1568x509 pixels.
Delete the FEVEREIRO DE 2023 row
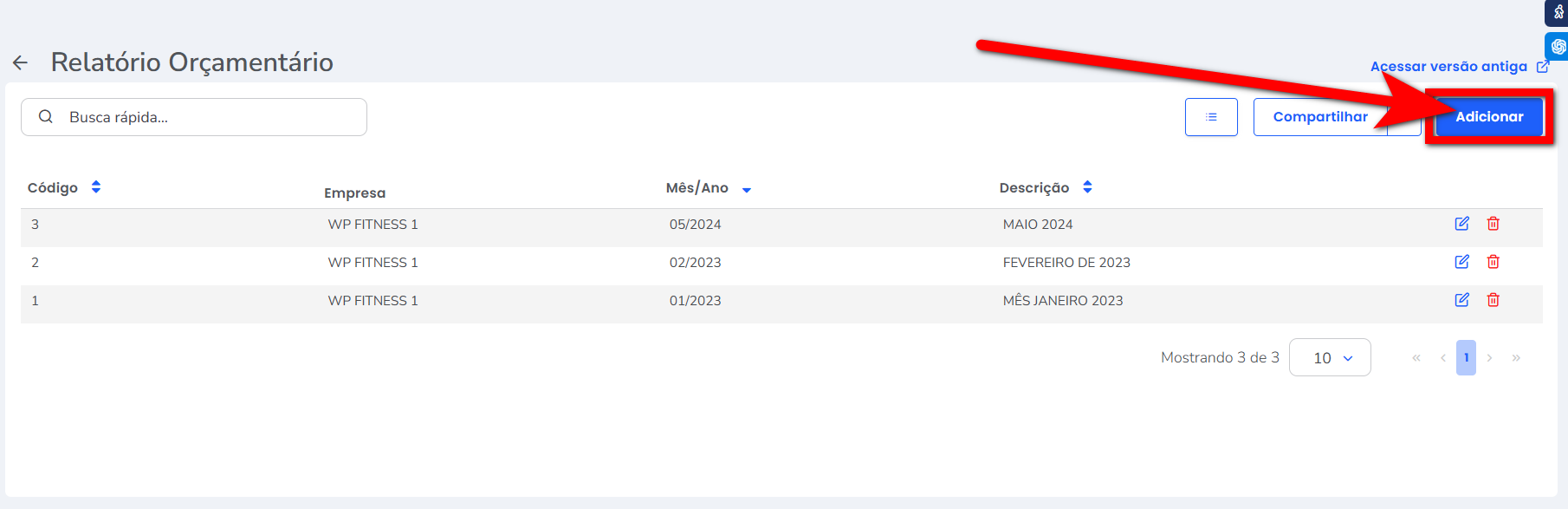coord(1493,262)
